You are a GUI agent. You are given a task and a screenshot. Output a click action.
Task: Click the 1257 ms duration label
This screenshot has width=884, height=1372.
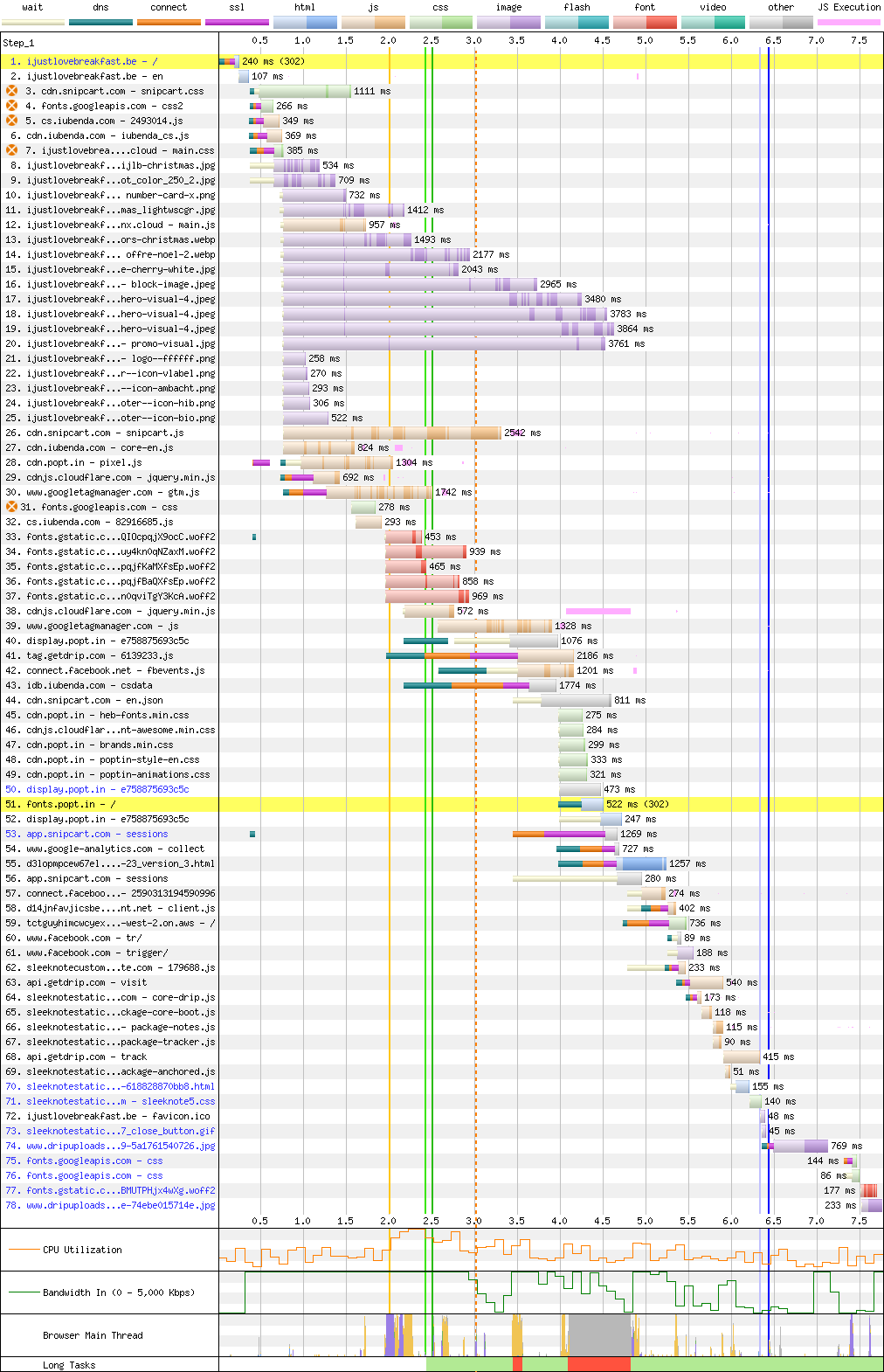coord(687,863)
